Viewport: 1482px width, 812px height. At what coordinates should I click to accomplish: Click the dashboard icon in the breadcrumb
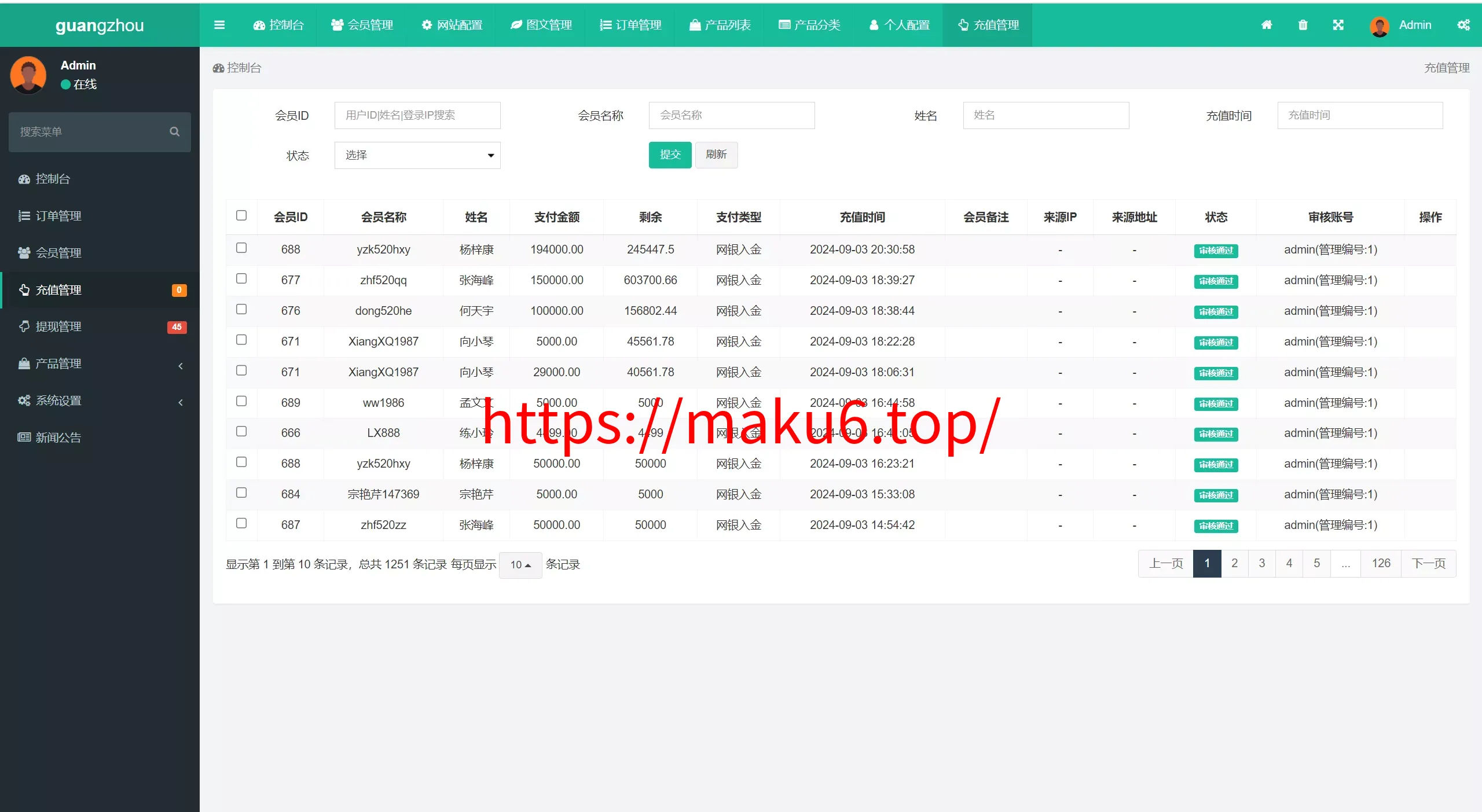218,68
